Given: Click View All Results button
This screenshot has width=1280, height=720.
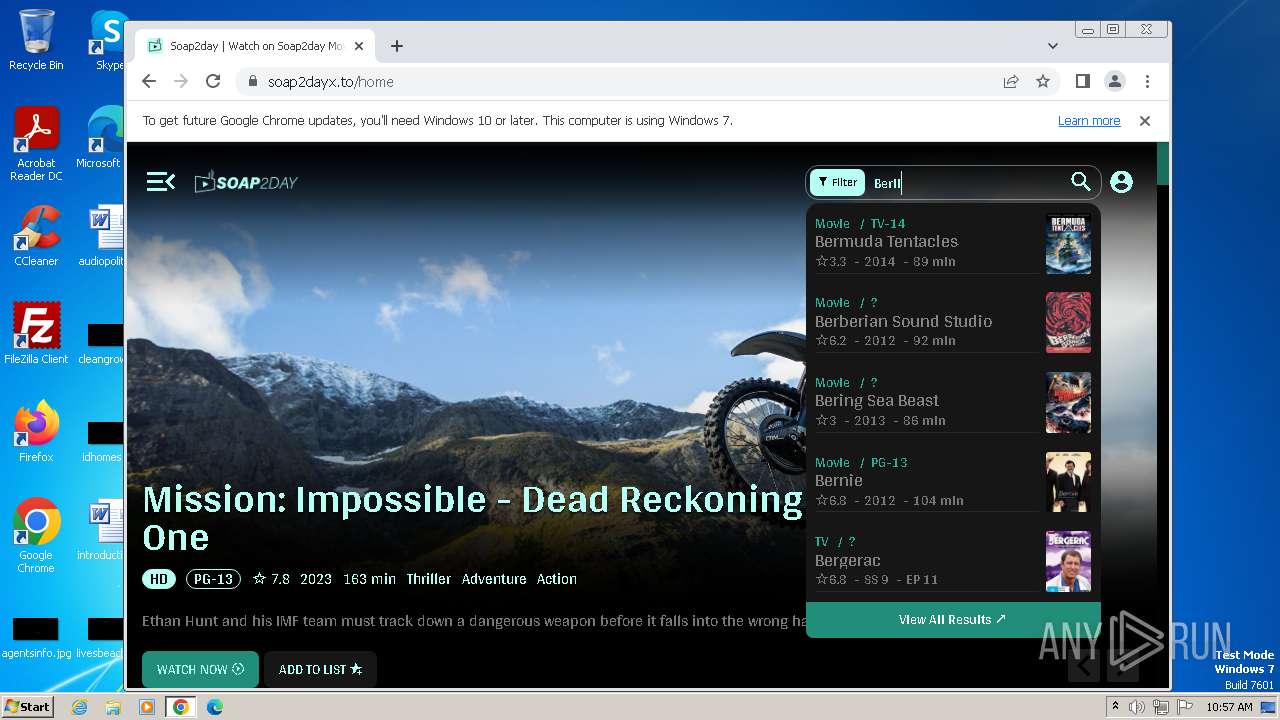Looking at the screenshot, I should point(953,620).
